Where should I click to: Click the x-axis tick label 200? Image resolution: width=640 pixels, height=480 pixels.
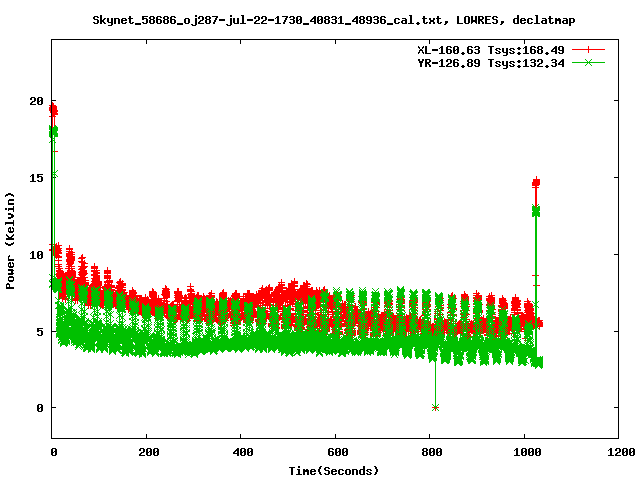(x=149, y=452)
